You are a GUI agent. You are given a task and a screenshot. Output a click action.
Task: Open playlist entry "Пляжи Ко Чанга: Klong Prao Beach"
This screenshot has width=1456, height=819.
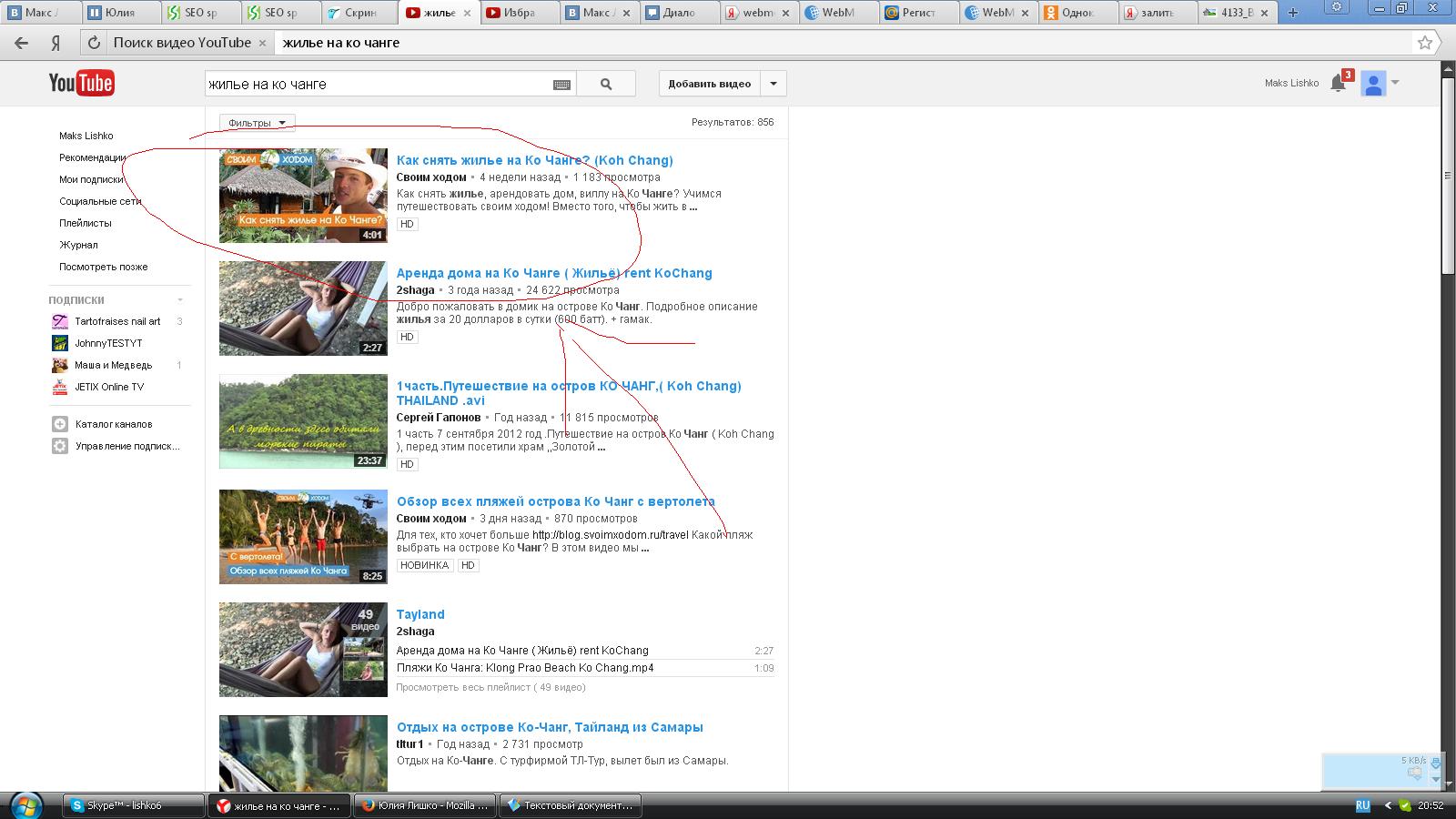(525, 668)
